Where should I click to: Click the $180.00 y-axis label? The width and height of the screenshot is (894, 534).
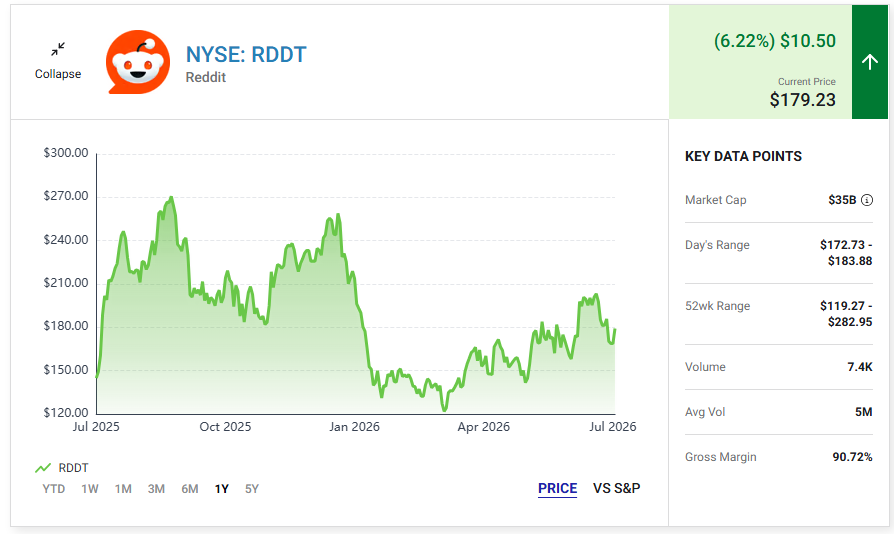click(66, 326)
